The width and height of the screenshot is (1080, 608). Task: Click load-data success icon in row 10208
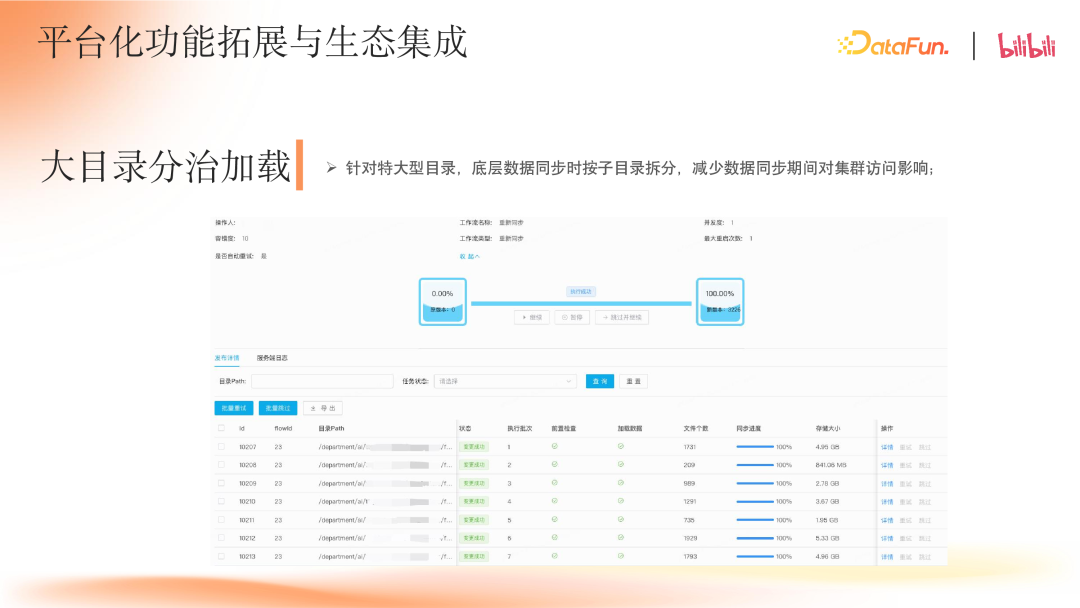pyautogui.click(x=621, y=464)
